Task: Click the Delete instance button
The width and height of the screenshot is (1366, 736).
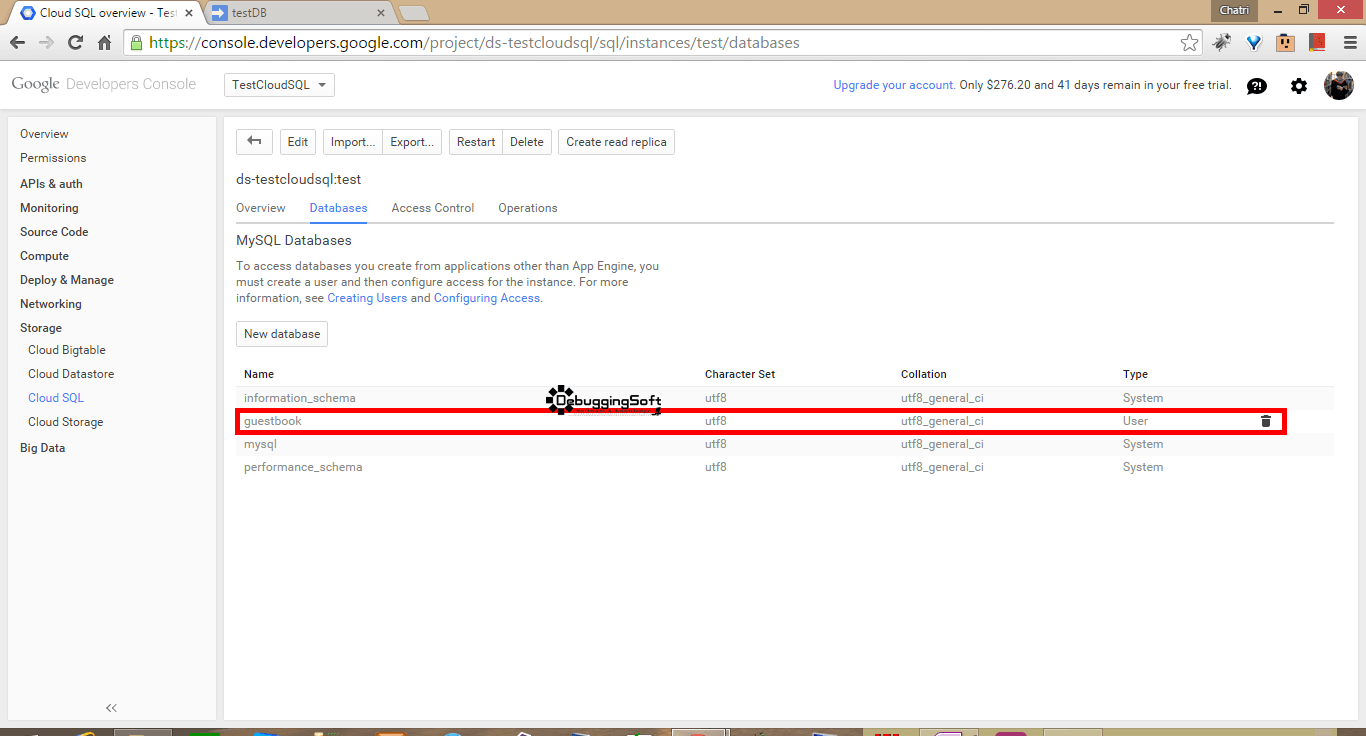Action: pos(527,142)
